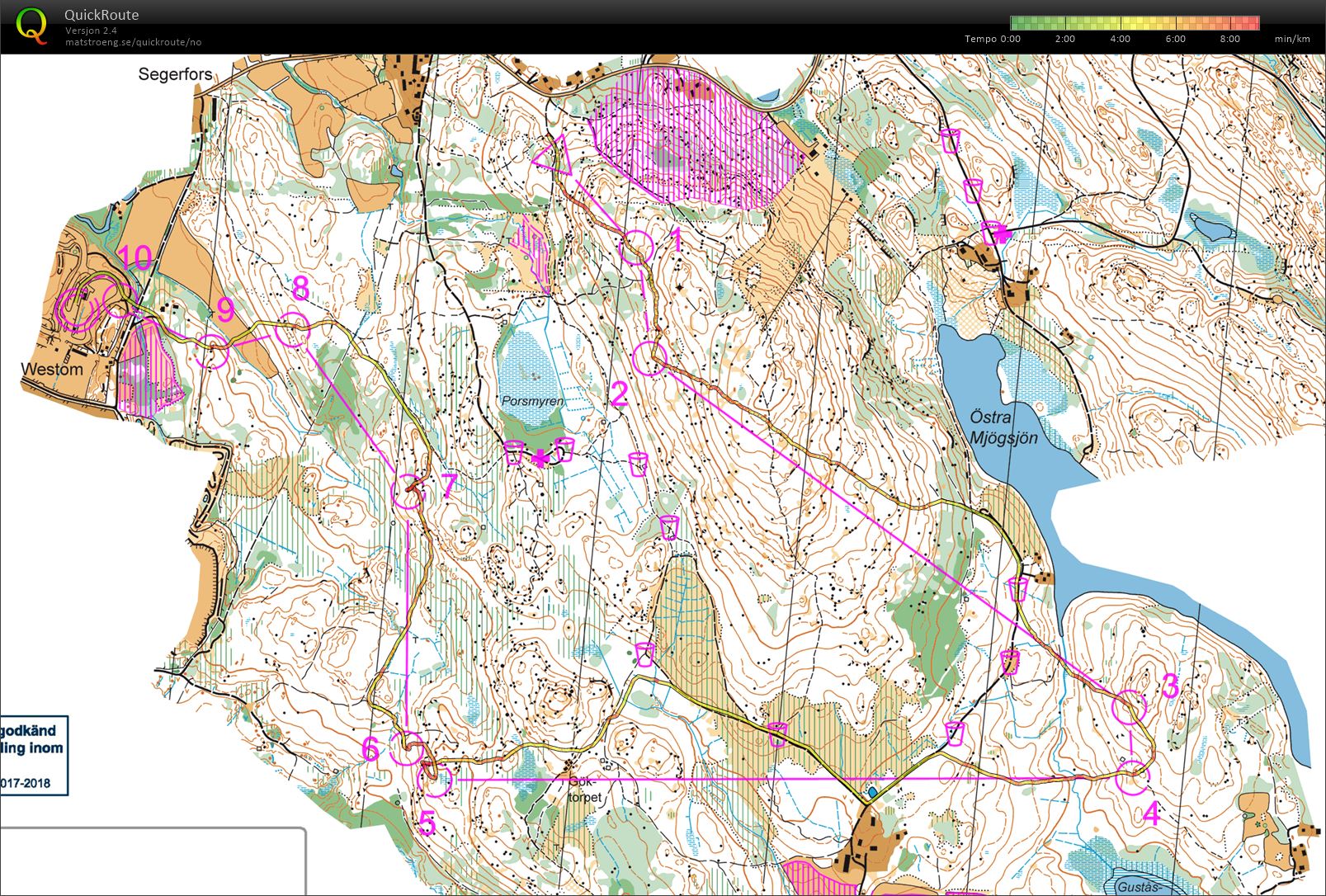The width and height of the screenshot is (1326, 896).
Task: Open the matstroeng.se/quickroute/no link
Action: (133, 42)
